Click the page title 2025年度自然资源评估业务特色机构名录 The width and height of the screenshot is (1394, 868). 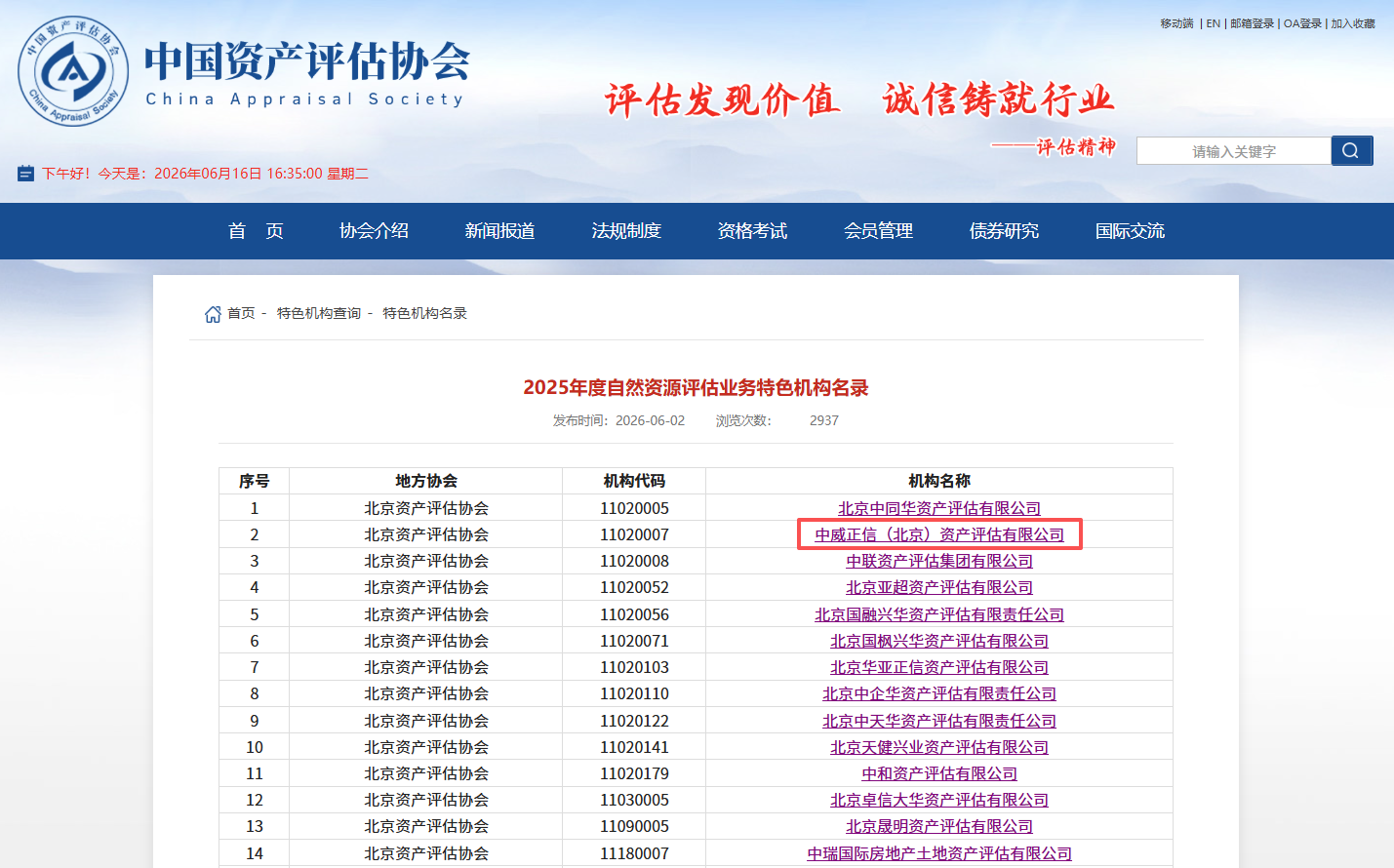click(696, 387)
